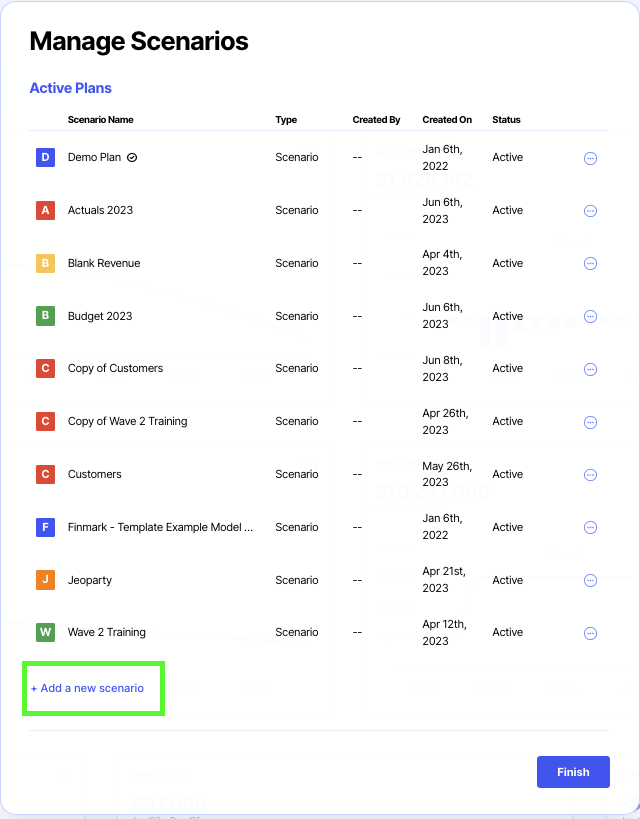Select Finmark Template Example Model scenario
The width and height of the screenshot is (640, 819).
pyautogui.click(x=160, y=527)
